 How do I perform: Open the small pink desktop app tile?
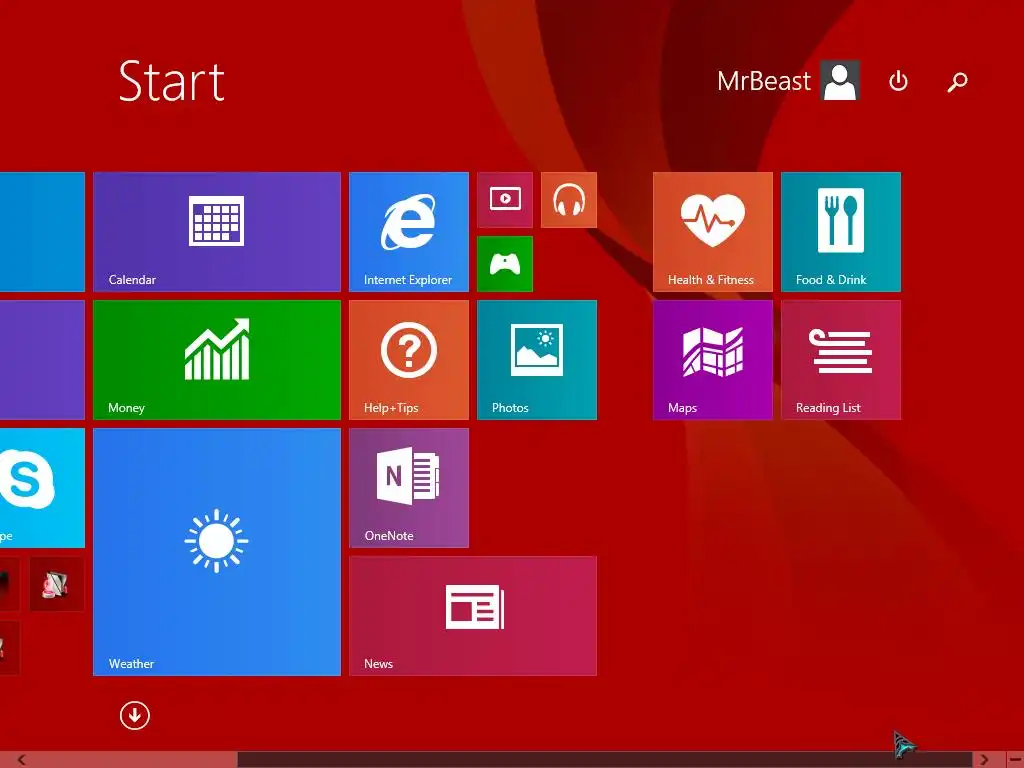click(56, 584)
